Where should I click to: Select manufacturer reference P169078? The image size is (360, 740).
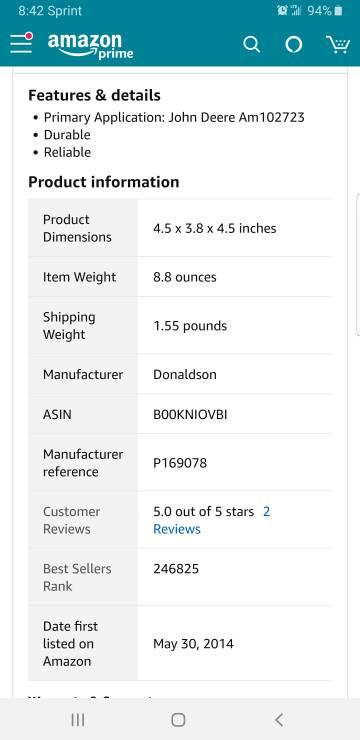(x=180, y=463)
